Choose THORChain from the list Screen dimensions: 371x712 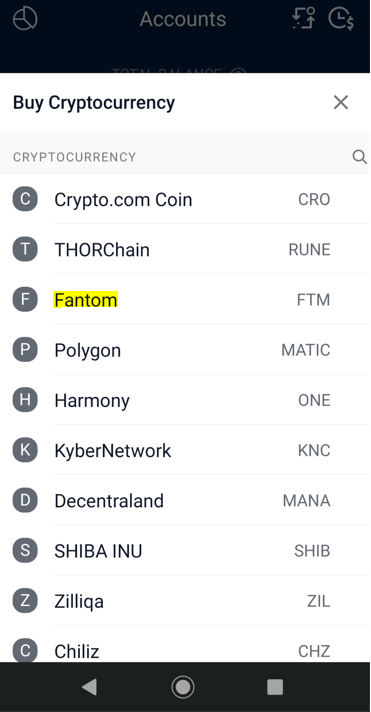[185, 249]
